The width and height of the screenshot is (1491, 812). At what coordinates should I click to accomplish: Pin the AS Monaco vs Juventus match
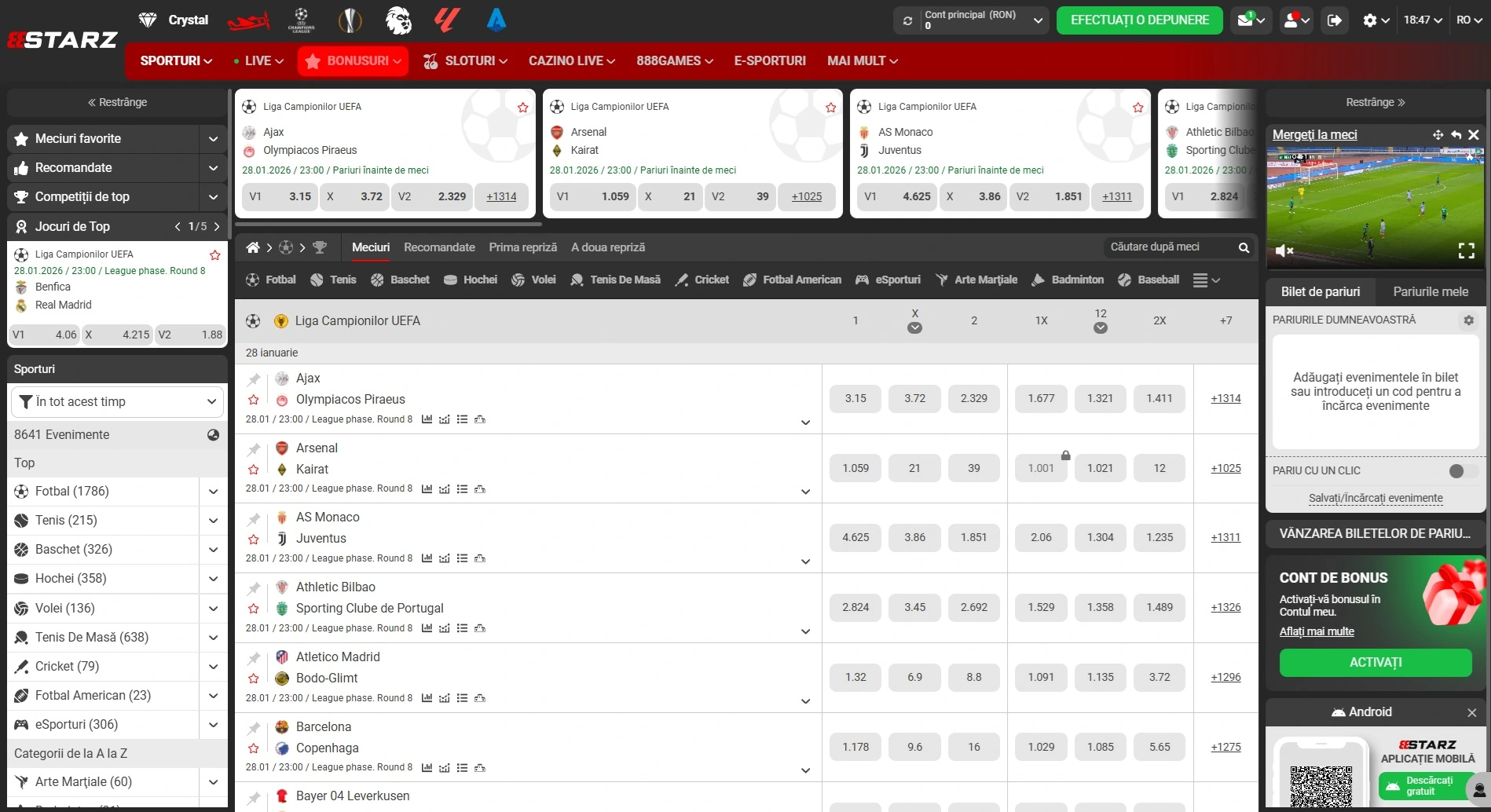(x=254, y=519)
